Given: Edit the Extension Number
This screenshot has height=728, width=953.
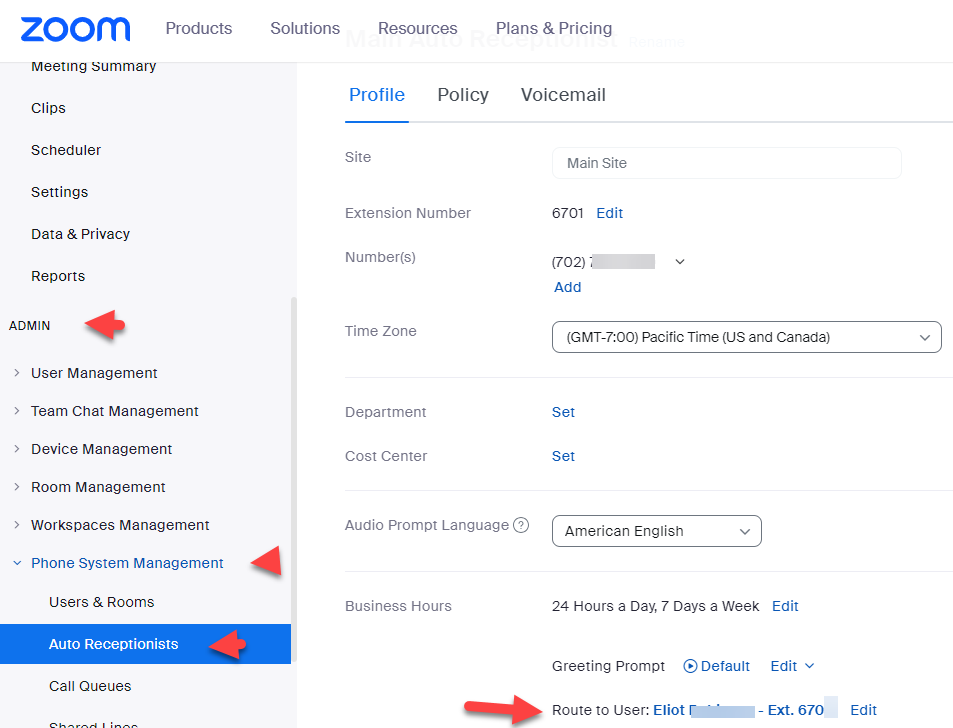Looking at the screenshot, I should coord(609,213).
